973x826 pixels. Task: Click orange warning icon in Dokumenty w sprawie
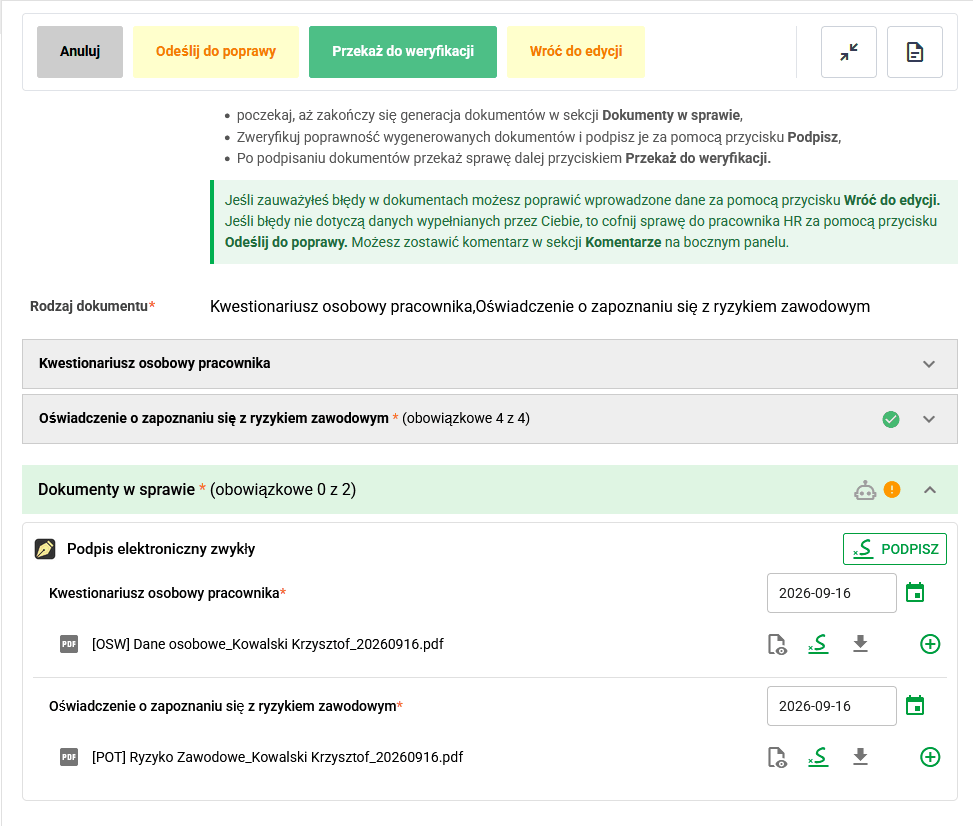pyautogui.click(x=892, y=490)
